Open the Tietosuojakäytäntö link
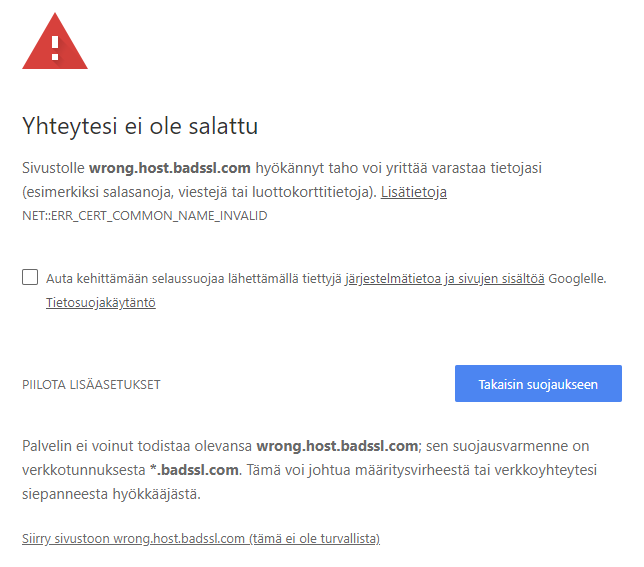The height and width of the screenshot is (567, 644). 100,302
